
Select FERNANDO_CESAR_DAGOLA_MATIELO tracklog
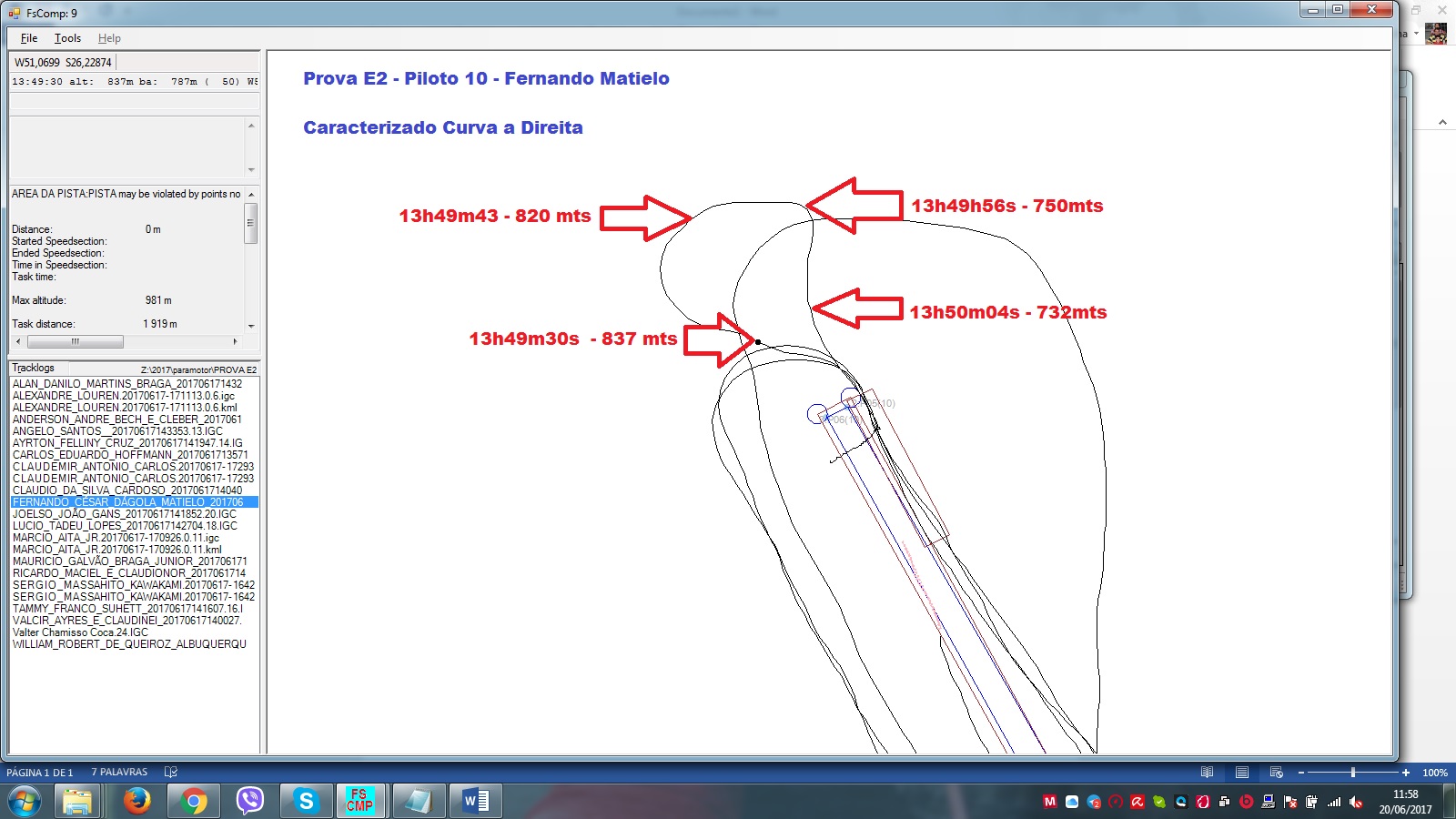(x=128, y=502)
